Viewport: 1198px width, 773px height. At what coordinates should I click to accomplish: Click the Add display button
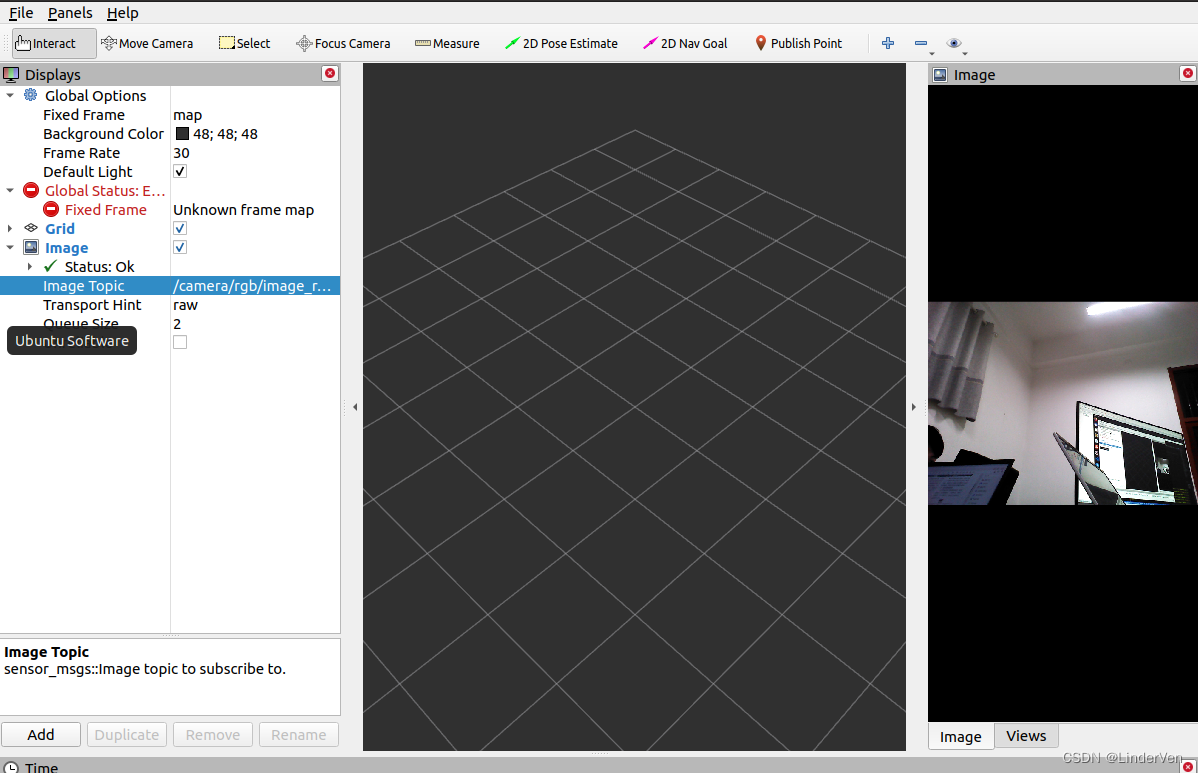[40, 735]
